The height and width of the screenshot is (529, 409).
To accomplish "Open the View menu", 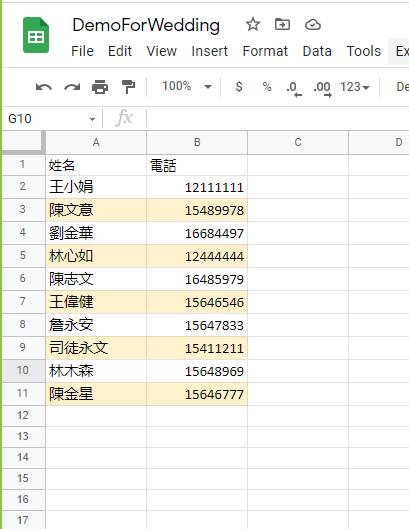I will coord(162,51).
